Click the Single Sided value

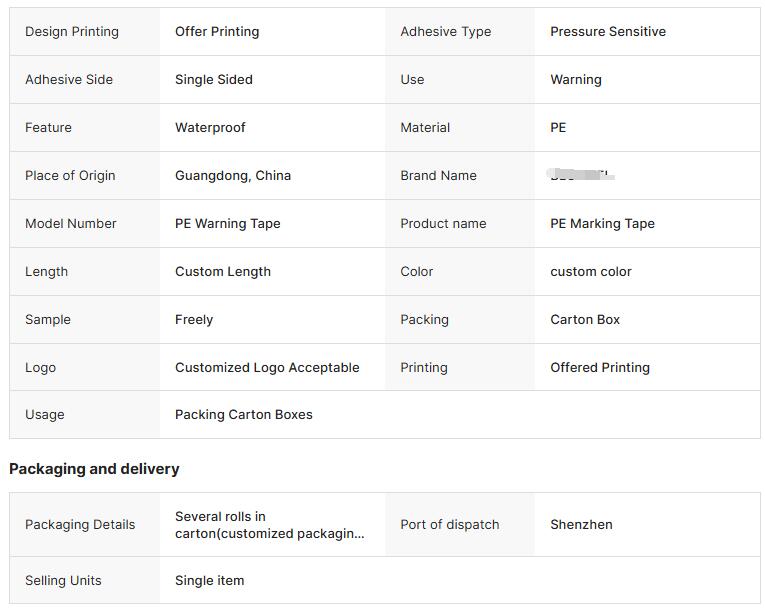click(214, 80)
